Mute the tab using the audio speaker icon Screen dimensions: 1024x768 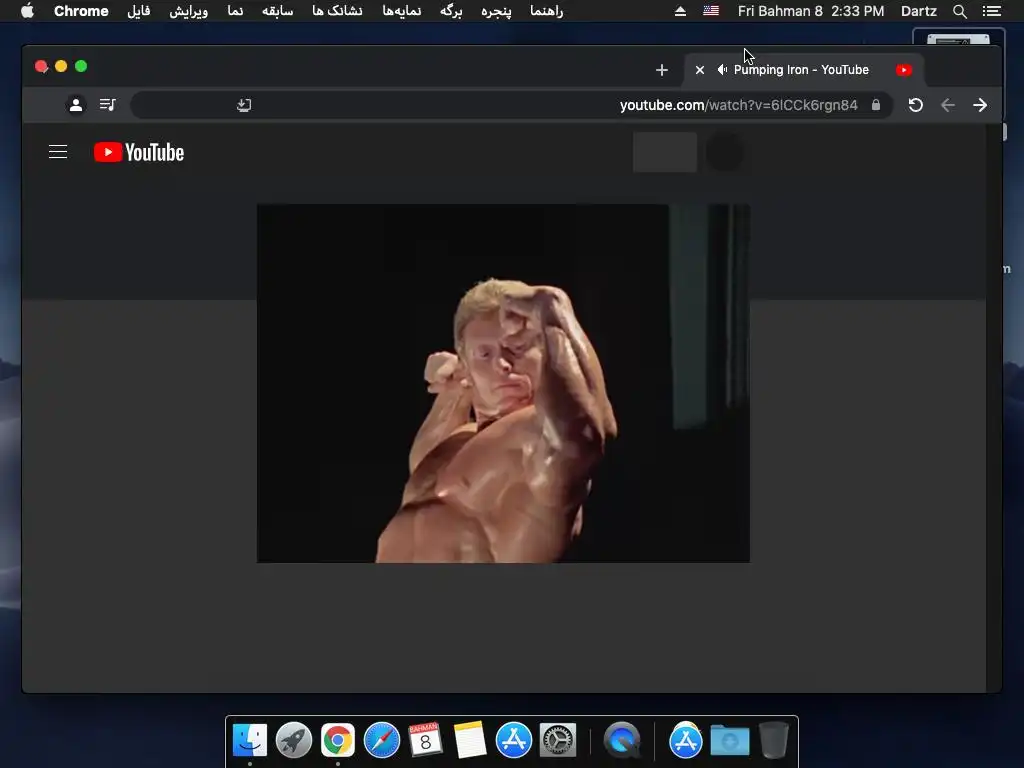(x=722, y=70)
